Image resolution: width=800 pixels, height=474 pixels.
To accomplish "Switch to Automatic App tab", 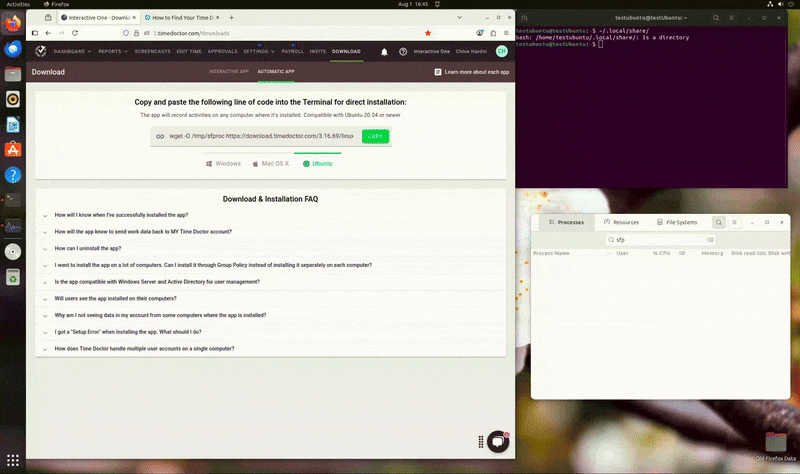I will point(276,72).
